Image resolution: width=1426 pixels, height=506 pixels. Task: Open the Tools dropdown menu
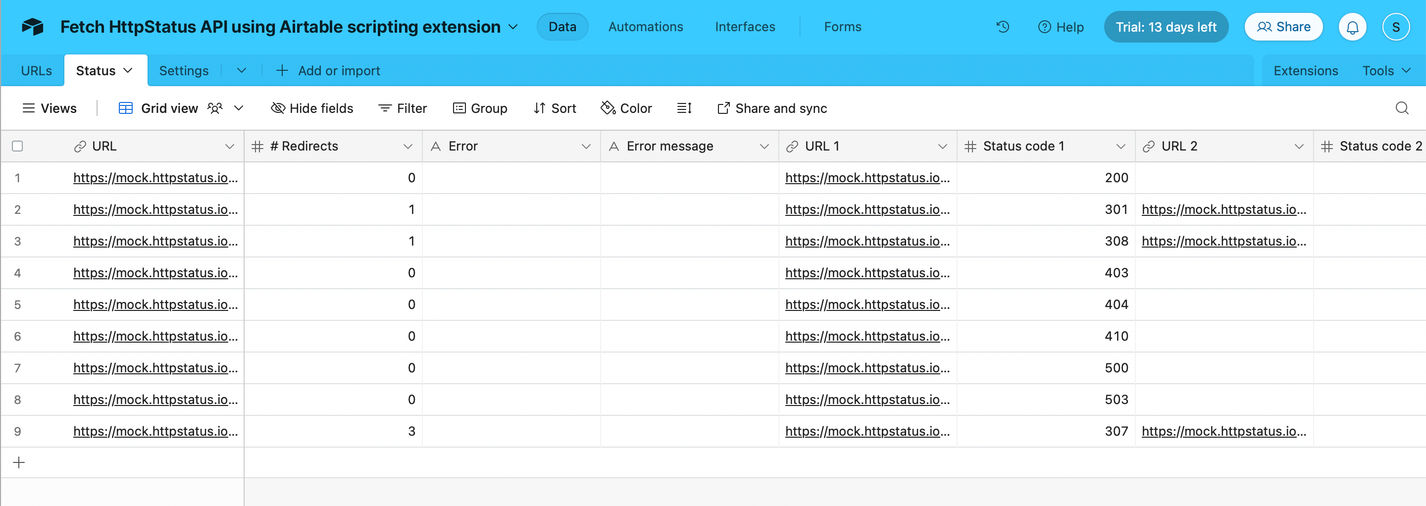click(1386, 70)
